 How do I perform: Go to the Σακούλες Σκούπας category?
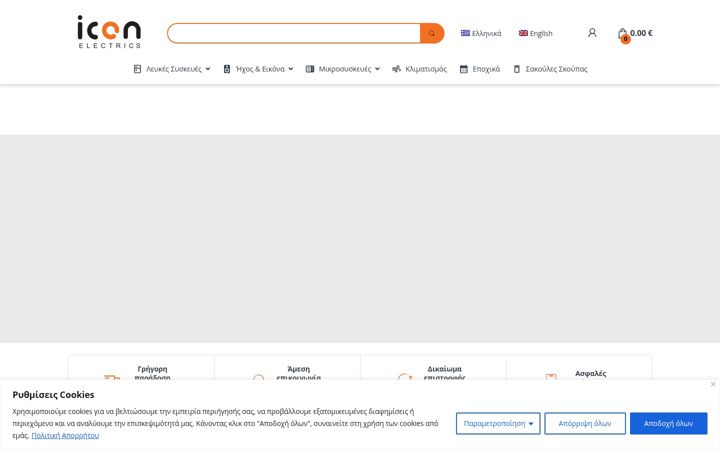556,69
